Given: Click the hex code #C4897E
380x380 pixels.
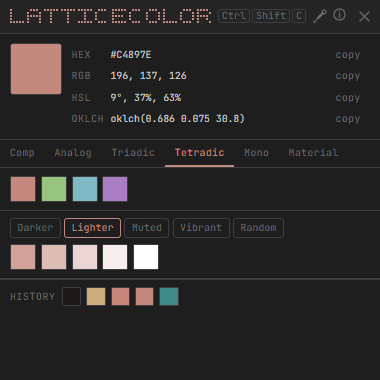Looking at the screenshot, I should pos(131,55).
